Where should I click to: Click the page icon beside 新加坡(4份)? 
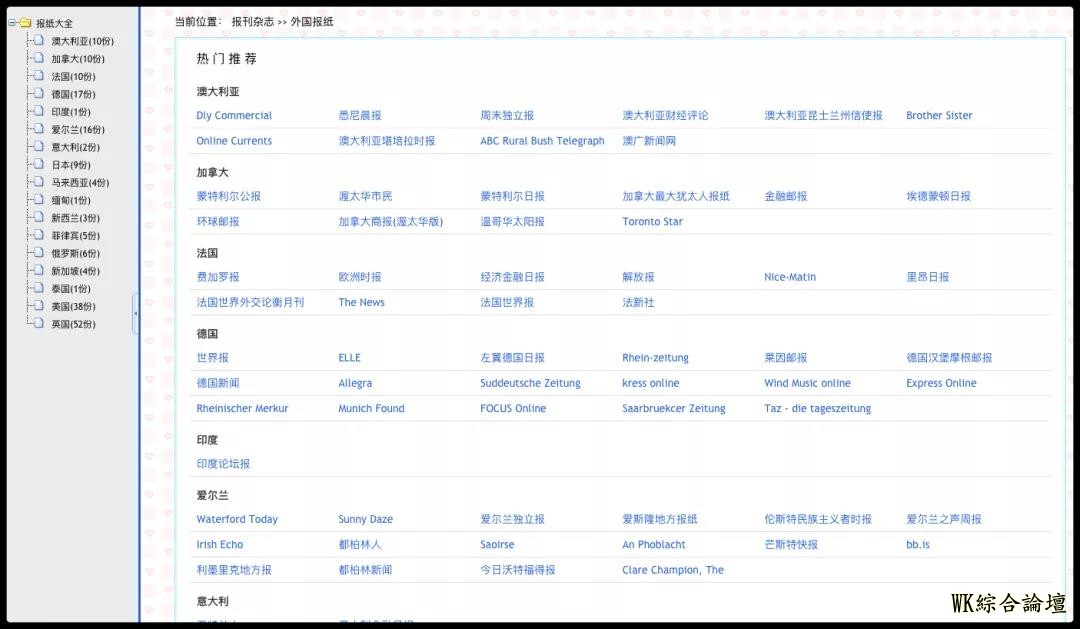coord(38,271)
